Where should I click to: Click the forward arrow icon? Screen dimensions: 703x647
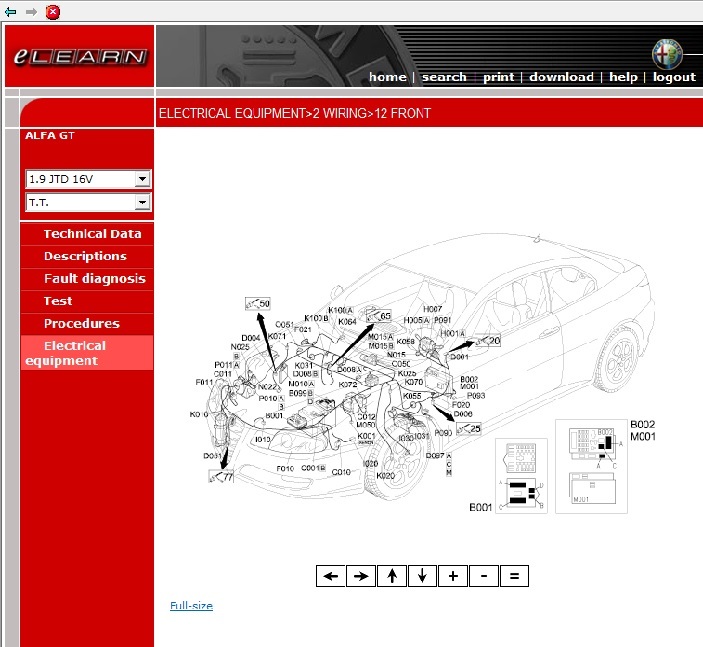click(31, 12)
